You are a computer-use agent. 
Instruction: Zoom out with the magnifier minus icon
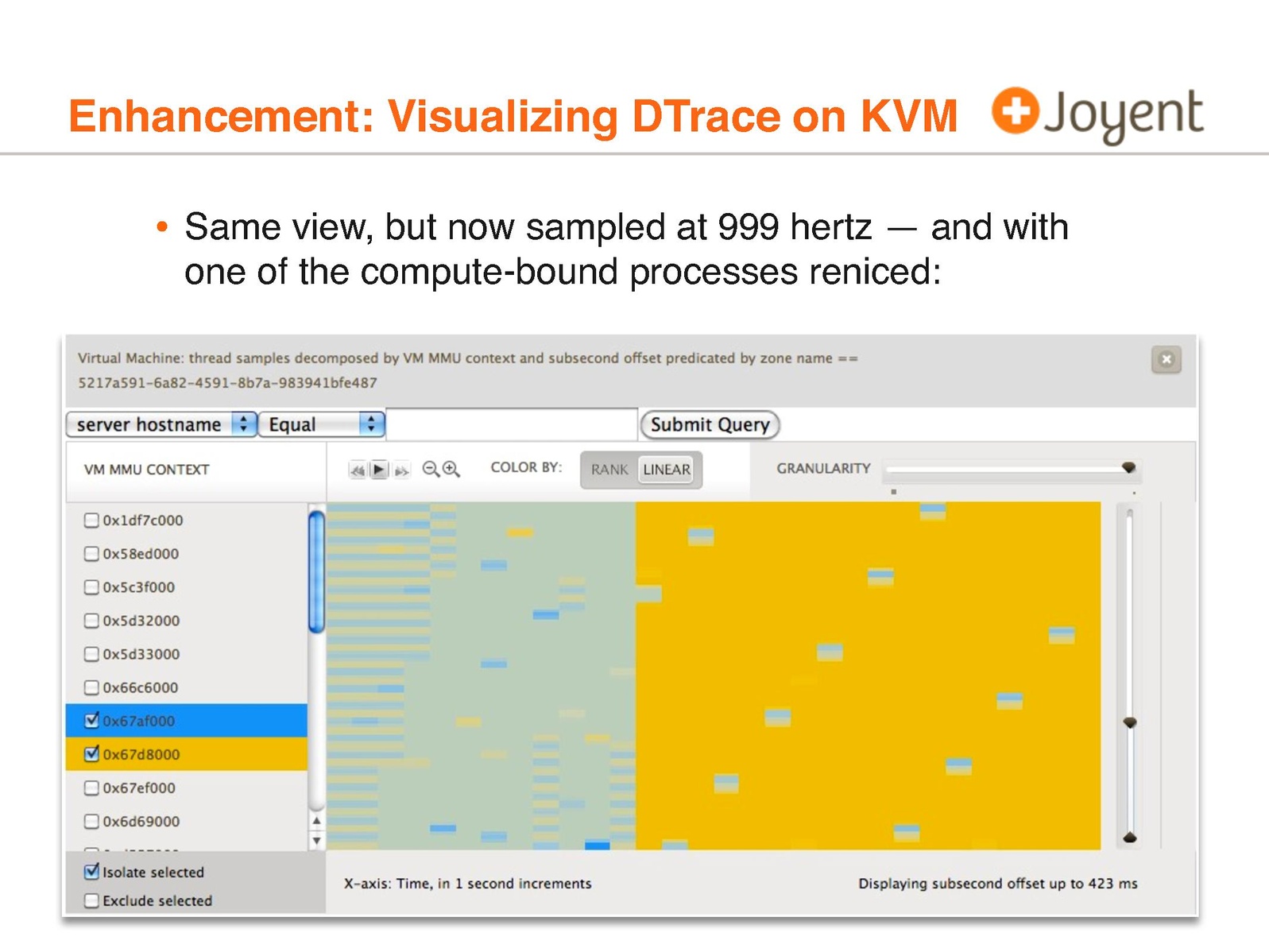(431, 469)
